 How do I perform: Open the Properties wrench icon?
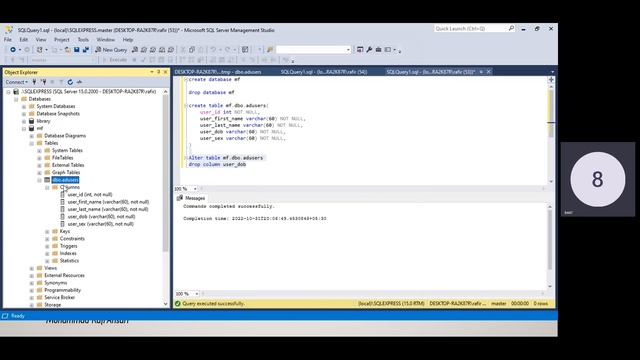pyautogui.click(x=369, y=49)
